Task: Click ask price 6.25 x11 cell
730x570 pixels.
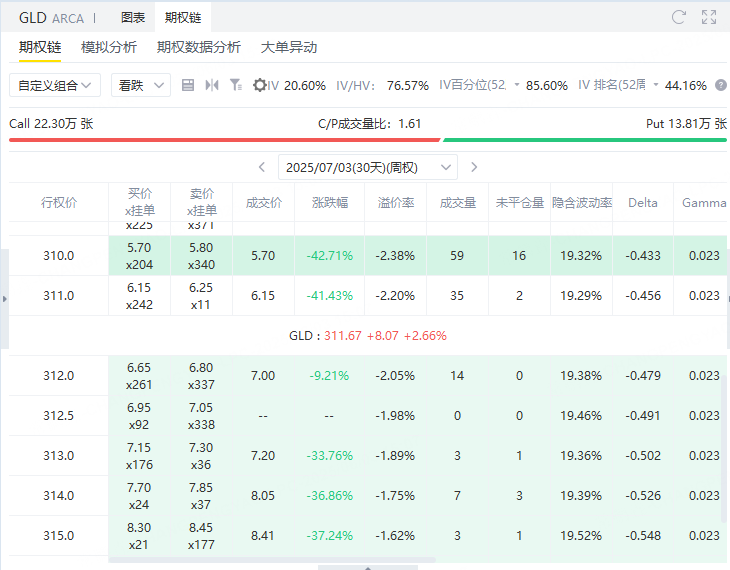Action: tap(202, 296)
